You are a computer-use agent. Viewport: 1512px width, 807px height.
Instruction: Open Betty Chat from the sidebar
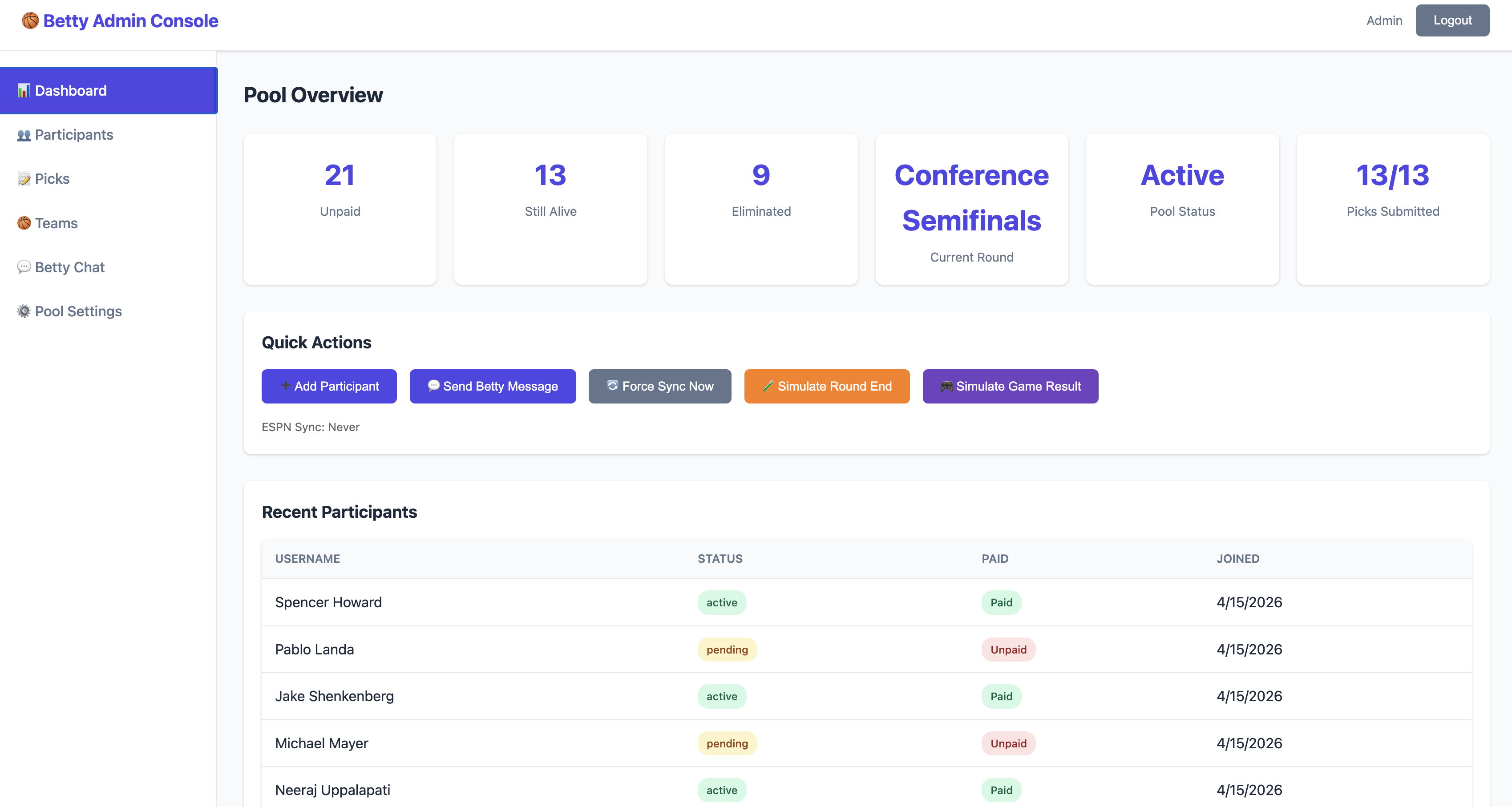coord(109,267)
